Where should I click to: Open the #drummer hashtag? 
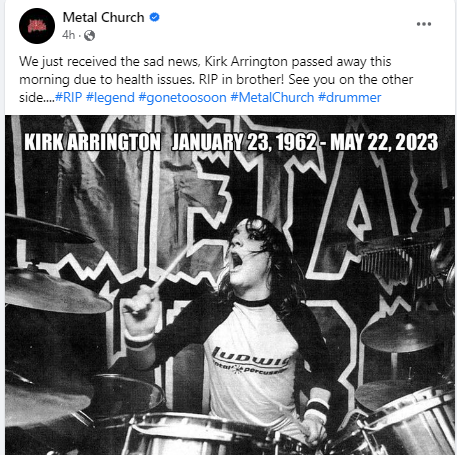point(349,97)
